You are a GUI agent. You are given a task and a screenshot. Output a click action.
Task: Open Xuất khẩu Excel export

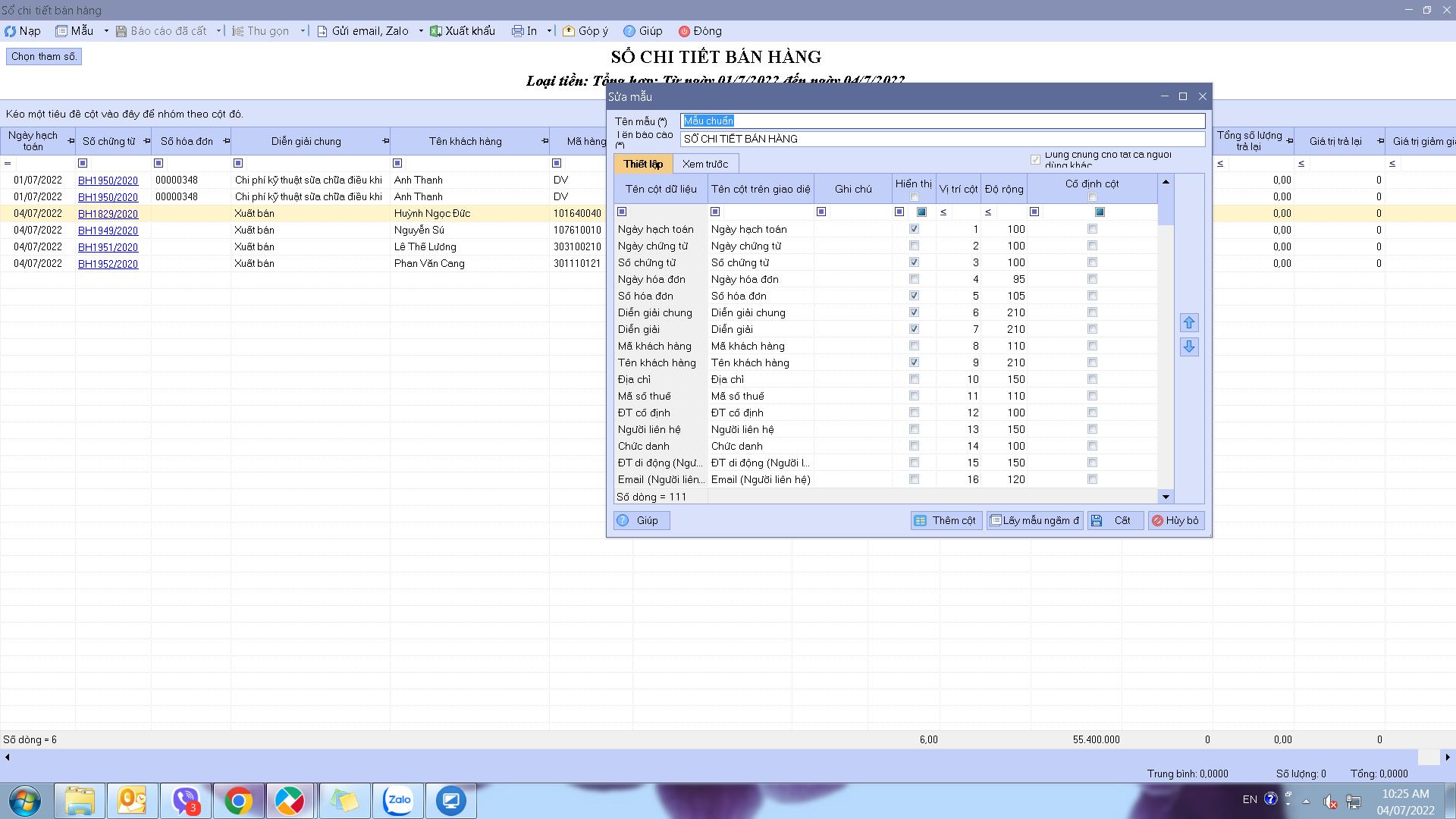click(x=463, y=31)
